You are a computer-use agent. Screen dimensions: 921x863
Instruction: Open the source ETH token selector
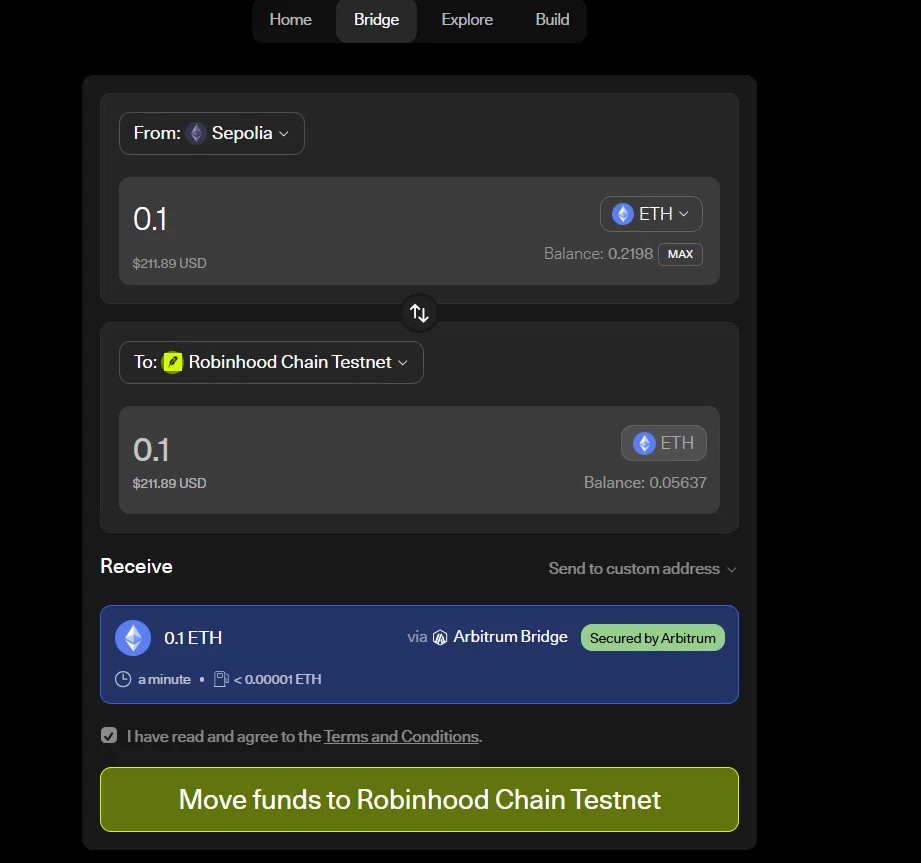[651, 214]
